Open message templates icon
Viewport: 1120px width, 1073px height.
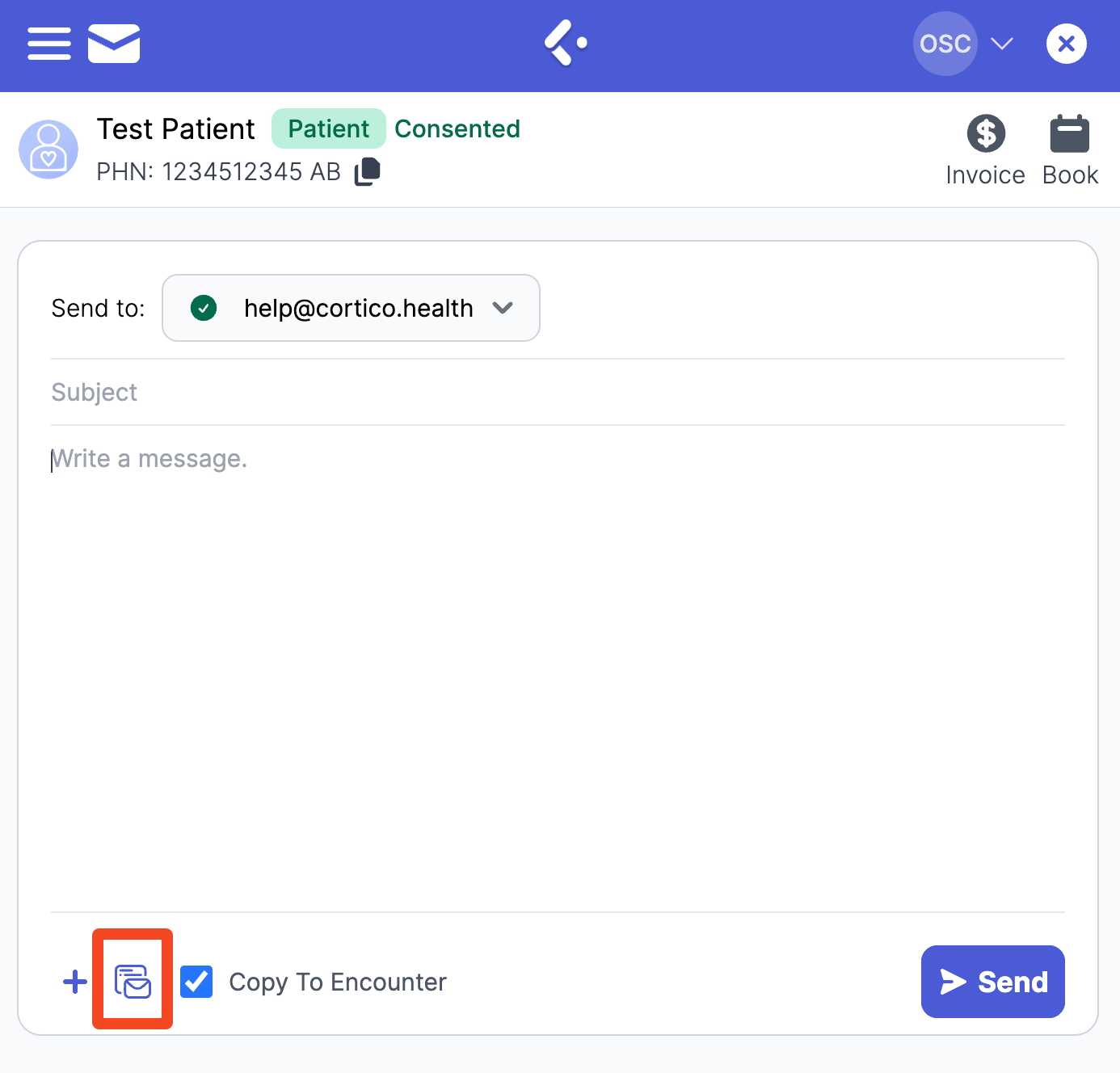133,982
